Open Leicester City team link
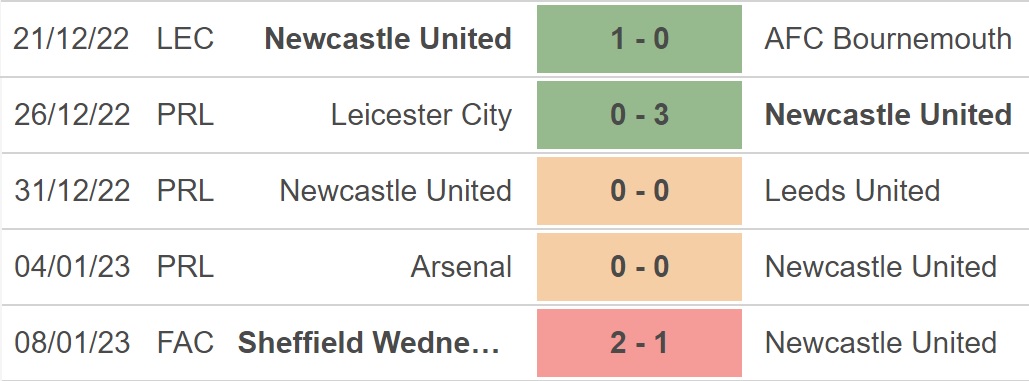 click(421, 115)
